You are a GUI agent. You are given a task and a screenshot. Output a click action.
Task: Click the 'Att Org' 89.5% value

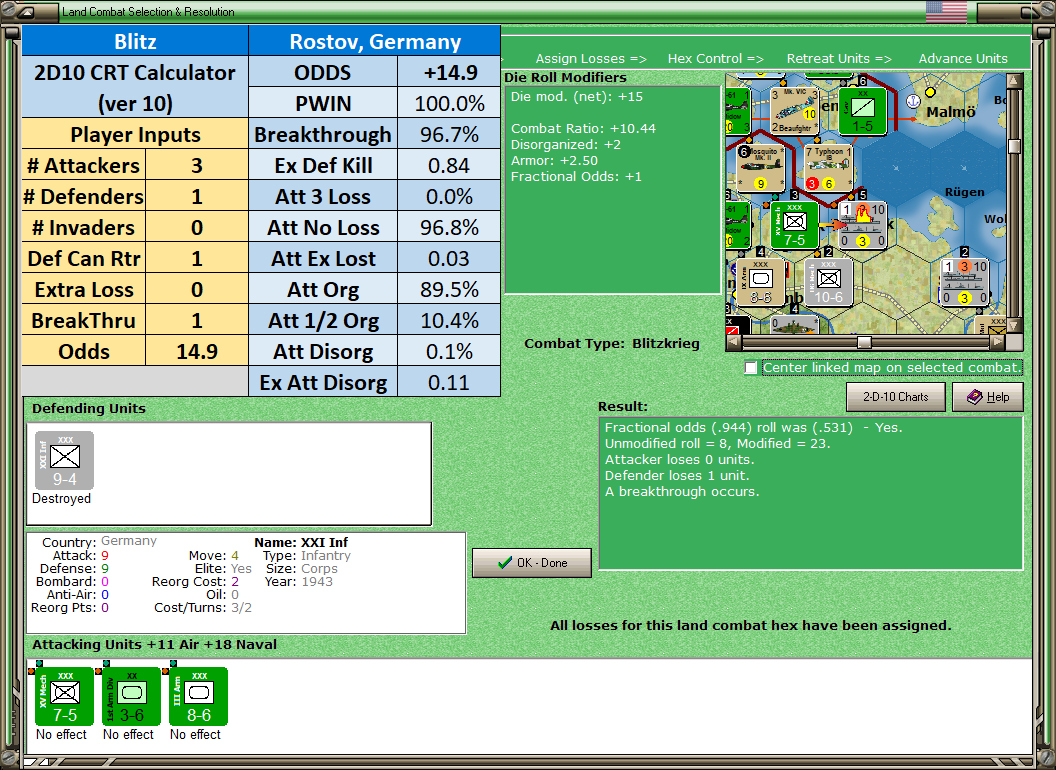point(449,289)
